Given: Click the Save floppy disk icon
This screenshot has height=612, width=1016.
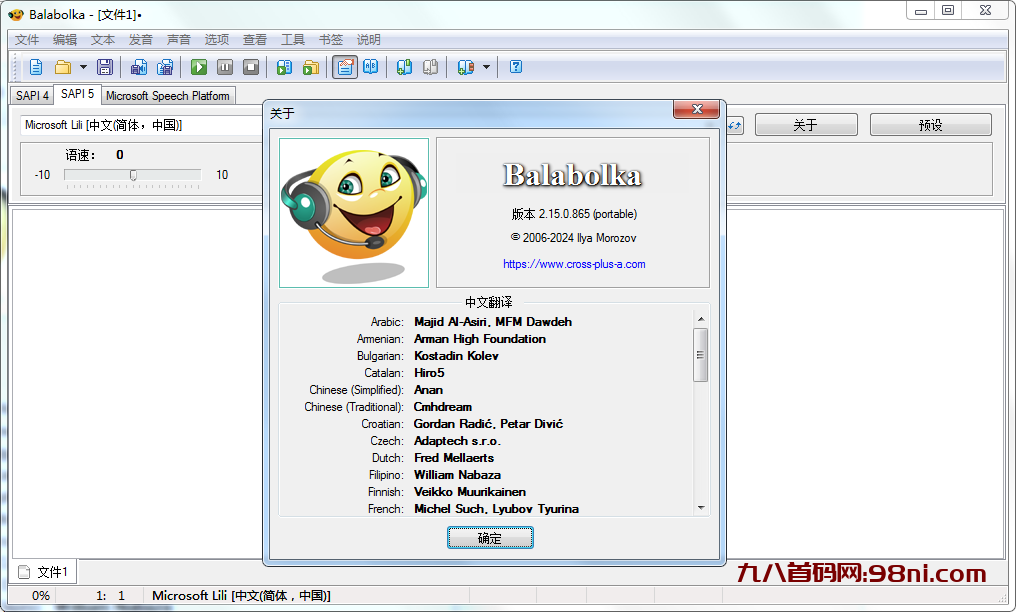Looking at the screenshot, I should pos(105,67).
